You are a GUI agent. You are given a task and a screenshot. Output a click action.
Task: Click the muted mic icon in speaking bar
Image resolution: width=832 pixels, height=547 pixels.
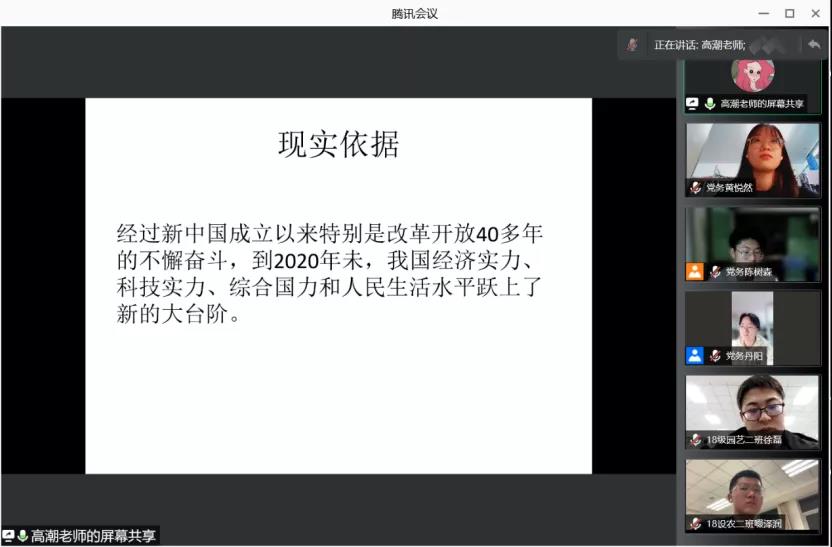[x=632, y=45]
